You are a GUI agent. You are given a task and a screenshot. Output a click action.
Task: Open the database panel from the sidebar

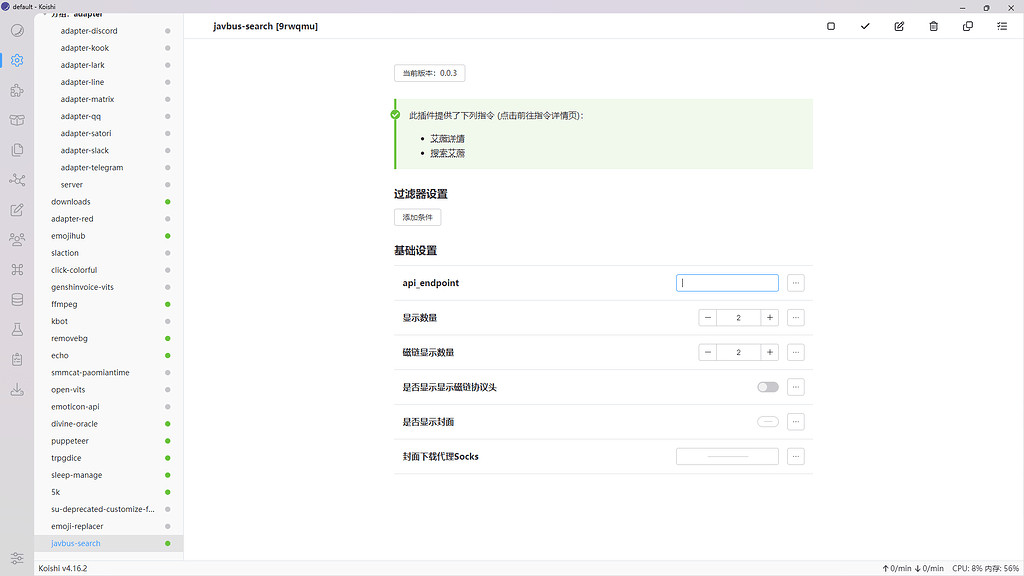[x=16, y=300]
